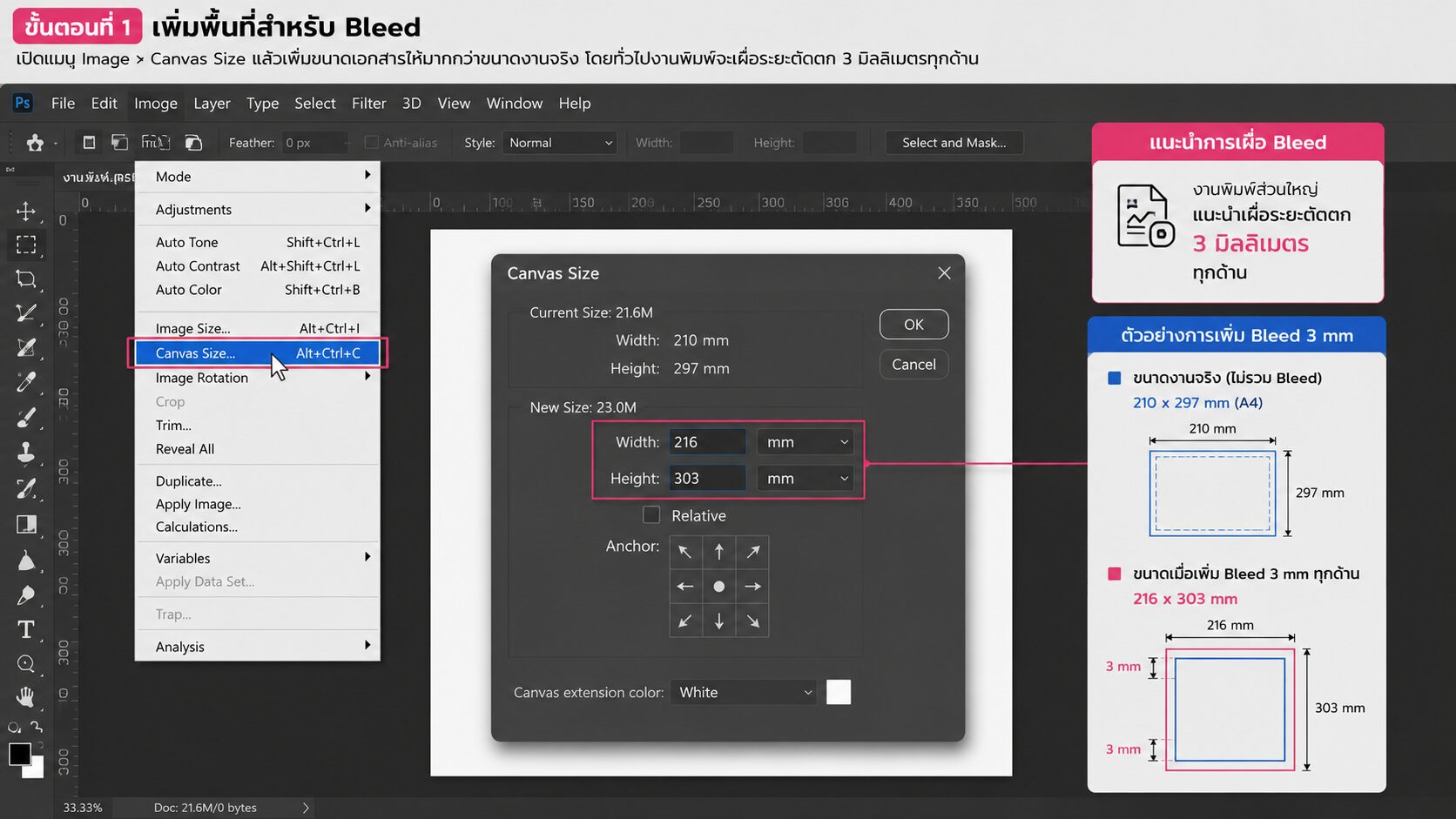Click the Photoshop Ps logo icon
Image resolution: width=1456 pixels, height=819 pixels.
pos(23,103)
